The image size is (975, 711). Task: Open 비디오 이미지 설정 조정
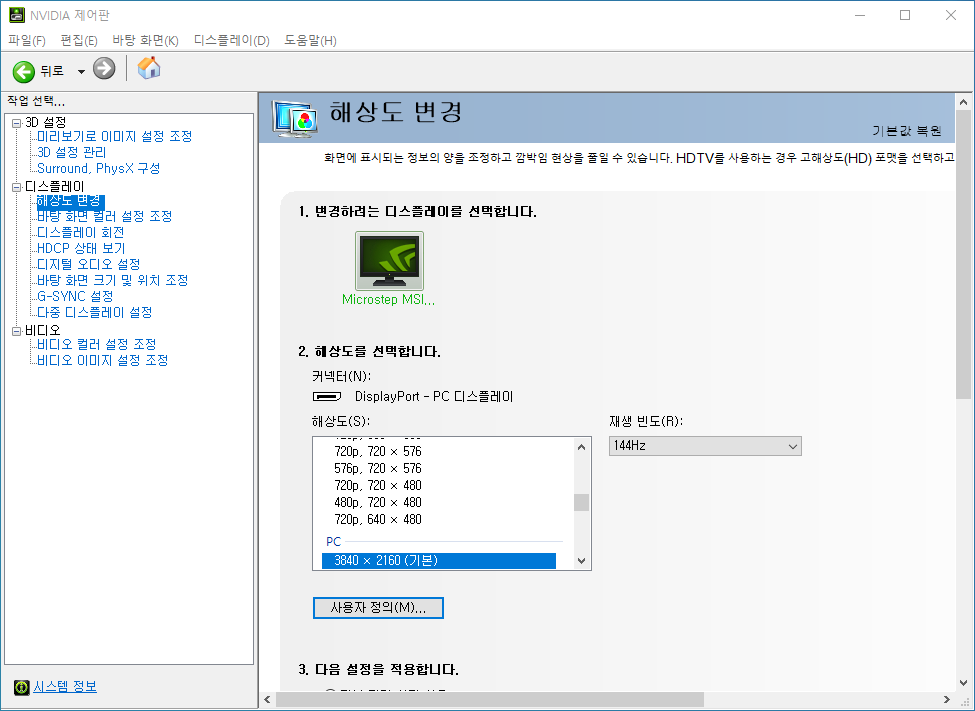pos(103,361)
